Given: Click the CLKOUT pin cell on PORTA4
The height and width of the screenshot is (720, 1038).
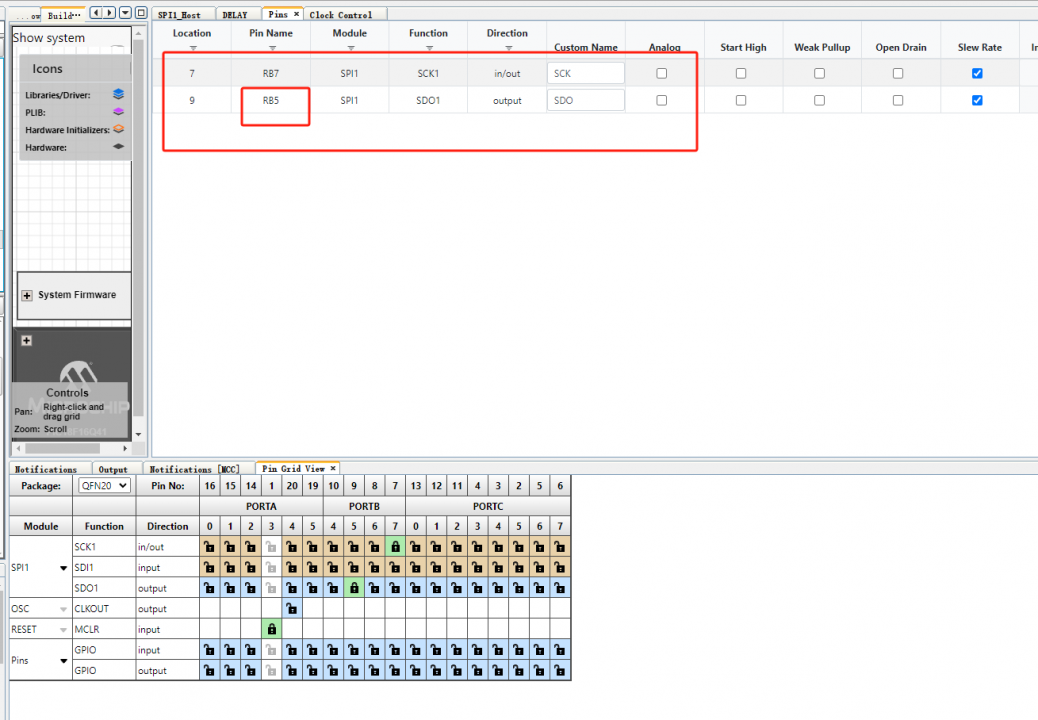Looking at the screenshot, I should click(292, 608).
